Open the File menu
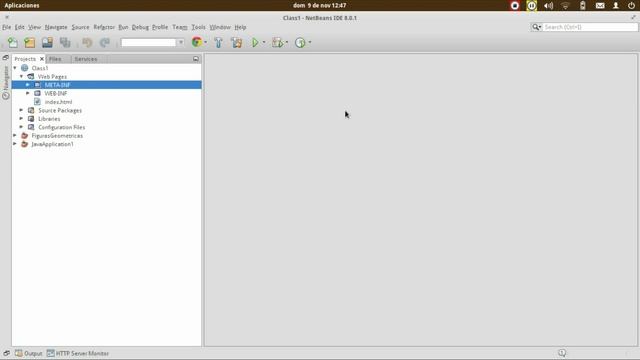This screenshot has height=360, width=640. [x=7, y=27]
